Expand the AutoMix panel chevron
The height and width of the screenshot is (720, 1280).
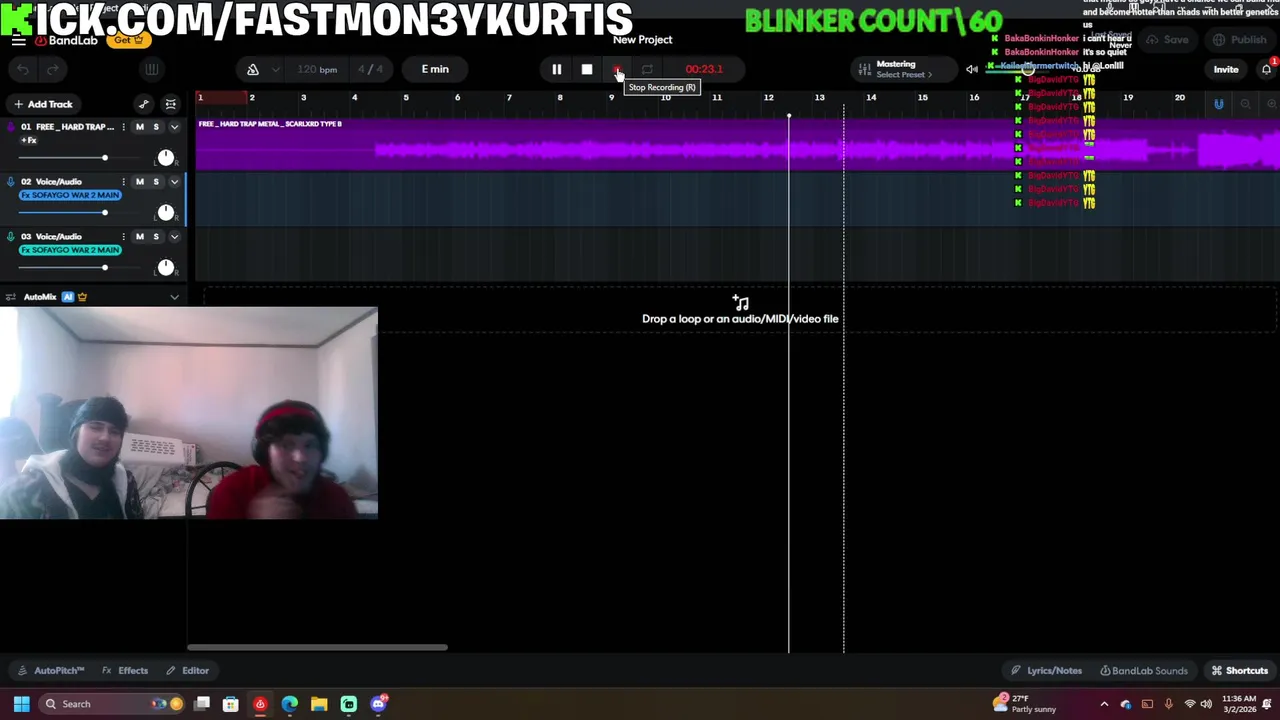174,297
